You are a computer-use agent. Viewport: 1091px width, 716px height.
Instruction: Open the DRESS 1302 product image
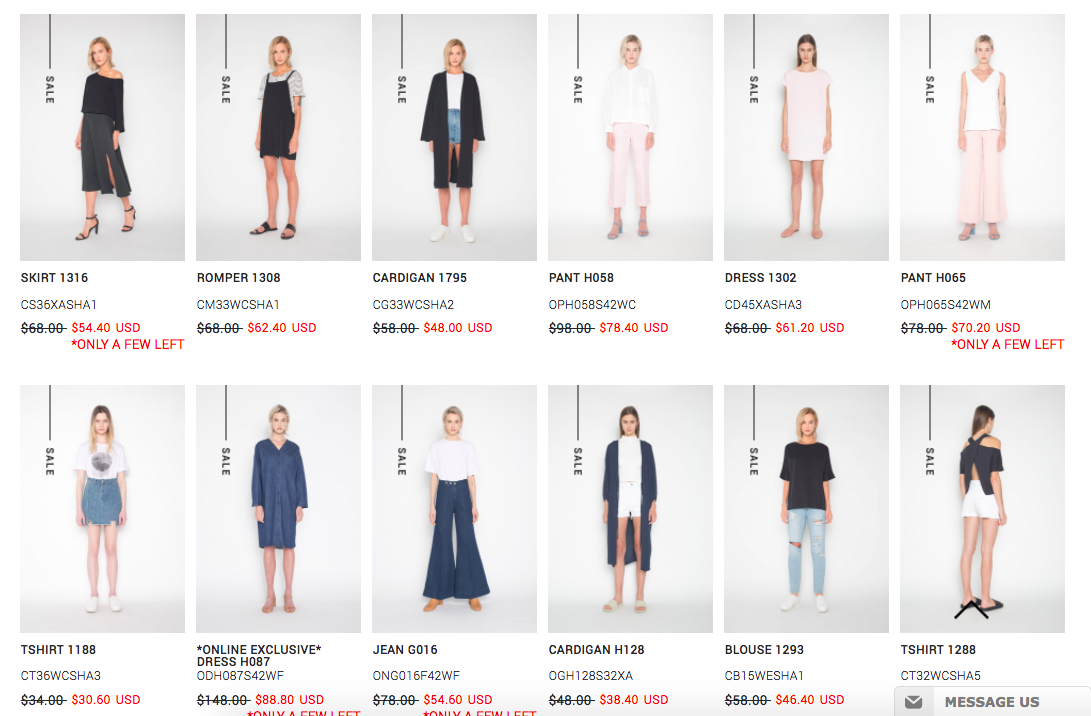(806, 138)
